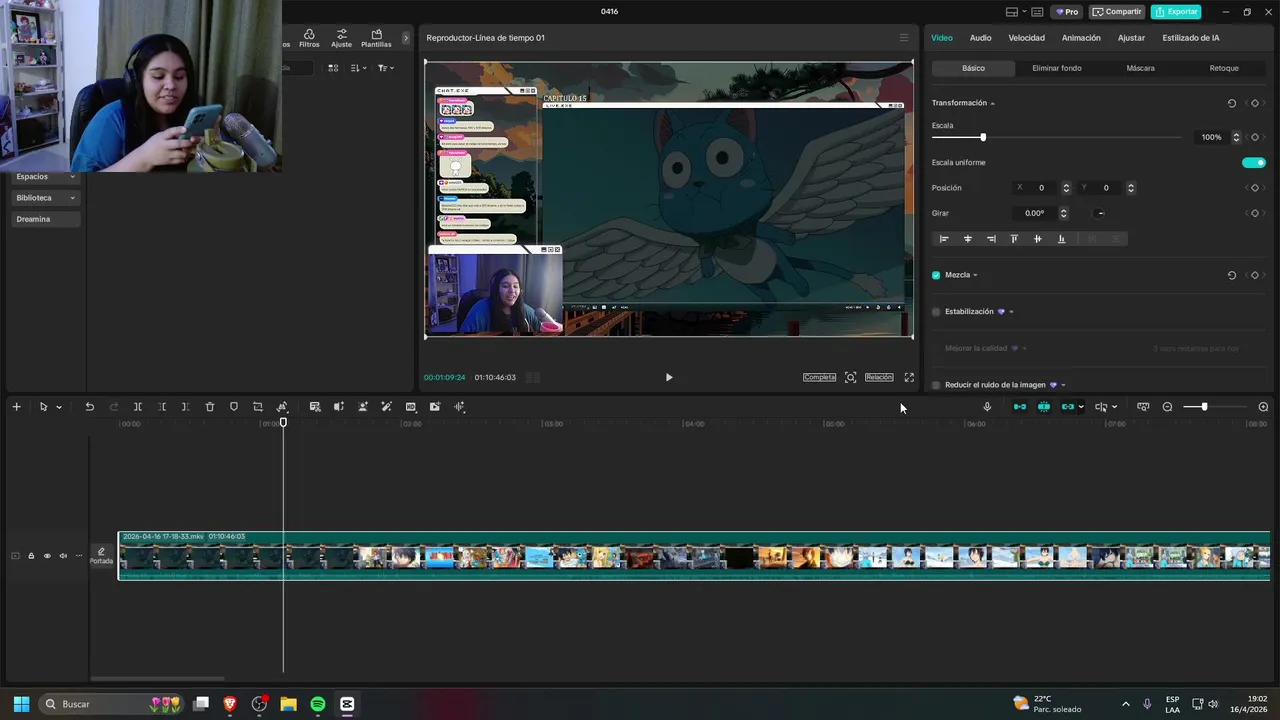
Task: Reset the Transformación settings
Action: tap(1232, 103)
